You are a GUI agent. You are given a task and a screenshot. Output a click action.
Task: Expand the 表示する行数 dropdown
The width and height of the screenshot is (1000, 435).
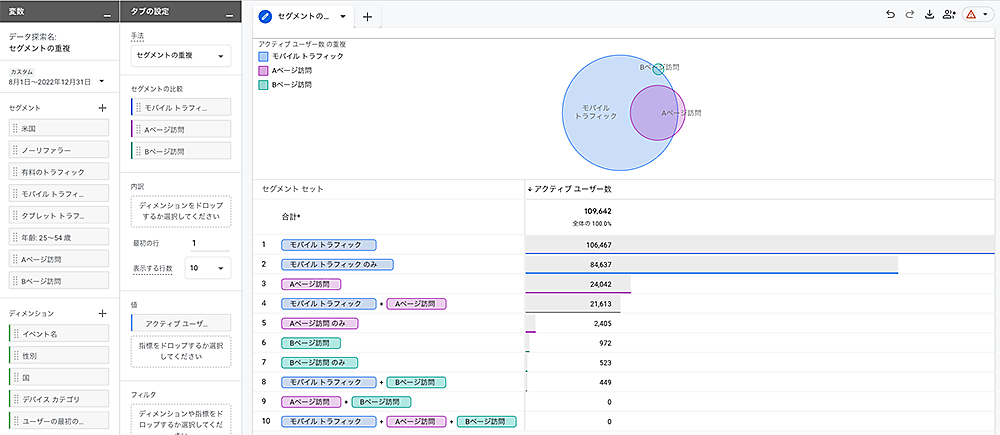pos(209,268)
